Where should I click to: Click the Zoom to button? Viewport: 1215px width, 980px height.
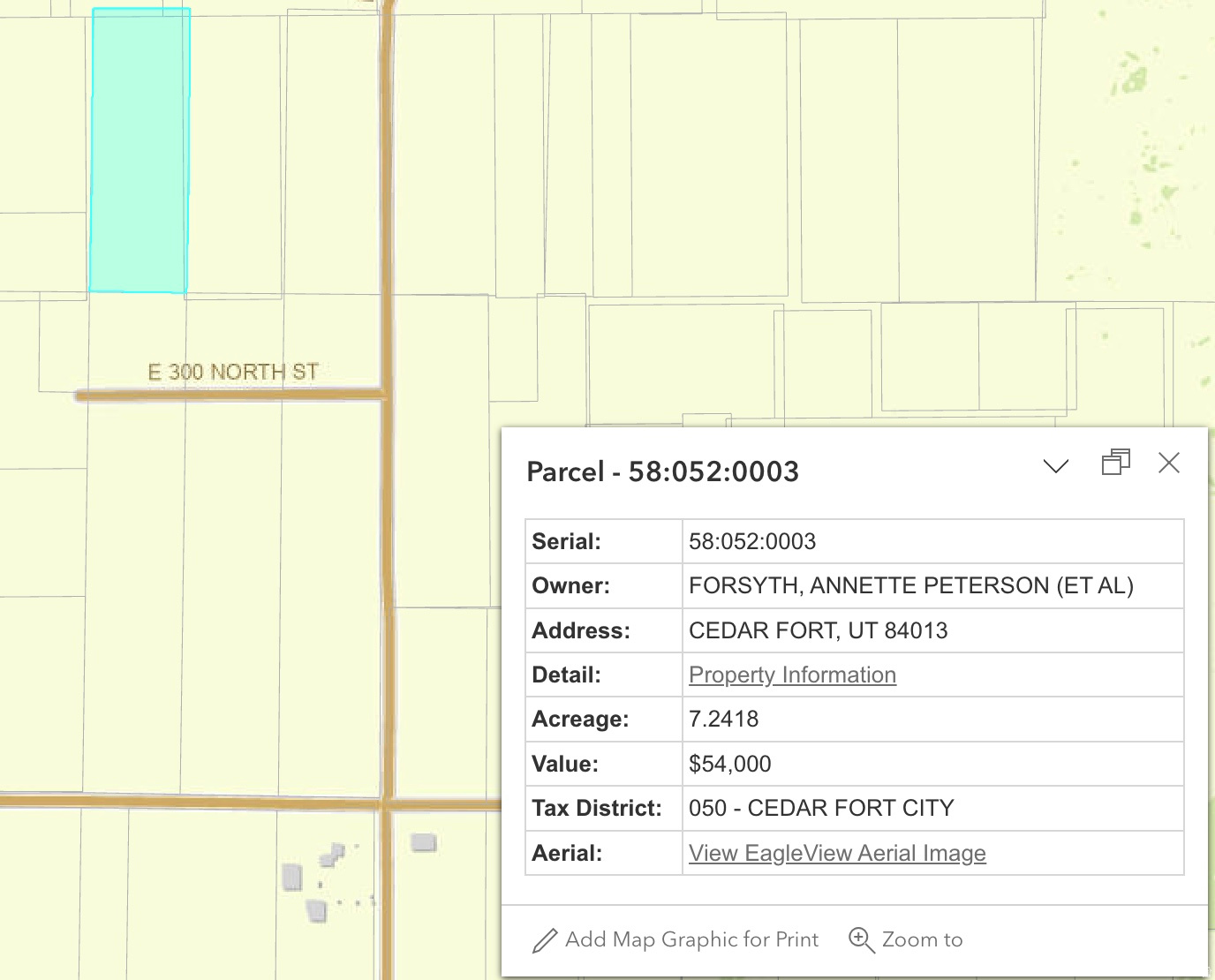(905, 939)
